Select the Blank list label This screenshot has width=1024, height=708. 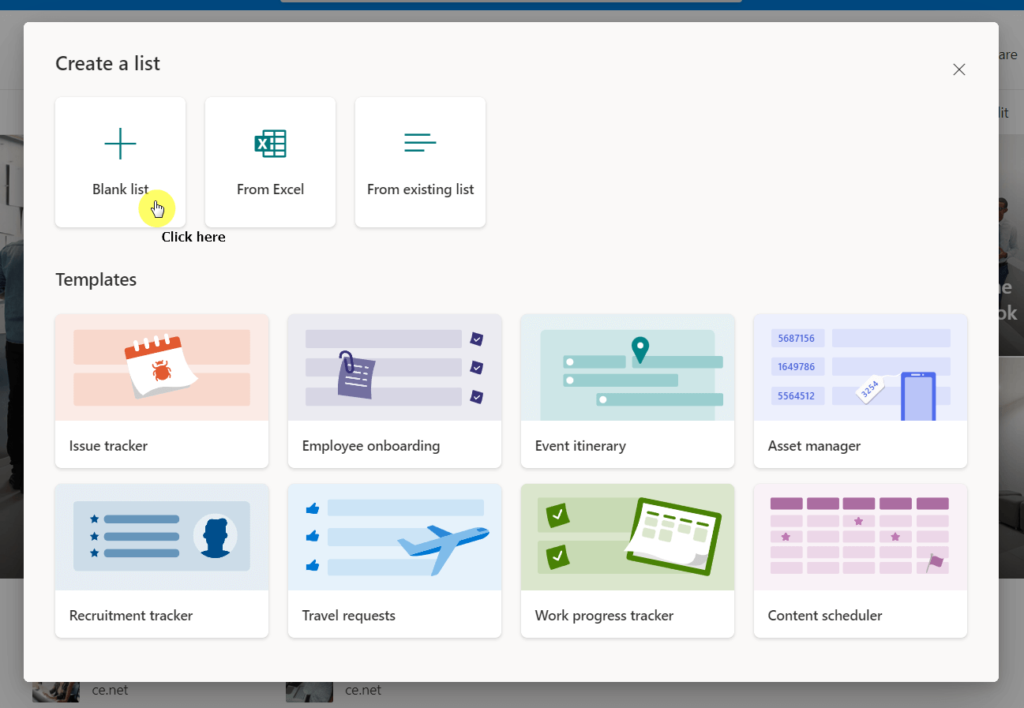[120, 189]
